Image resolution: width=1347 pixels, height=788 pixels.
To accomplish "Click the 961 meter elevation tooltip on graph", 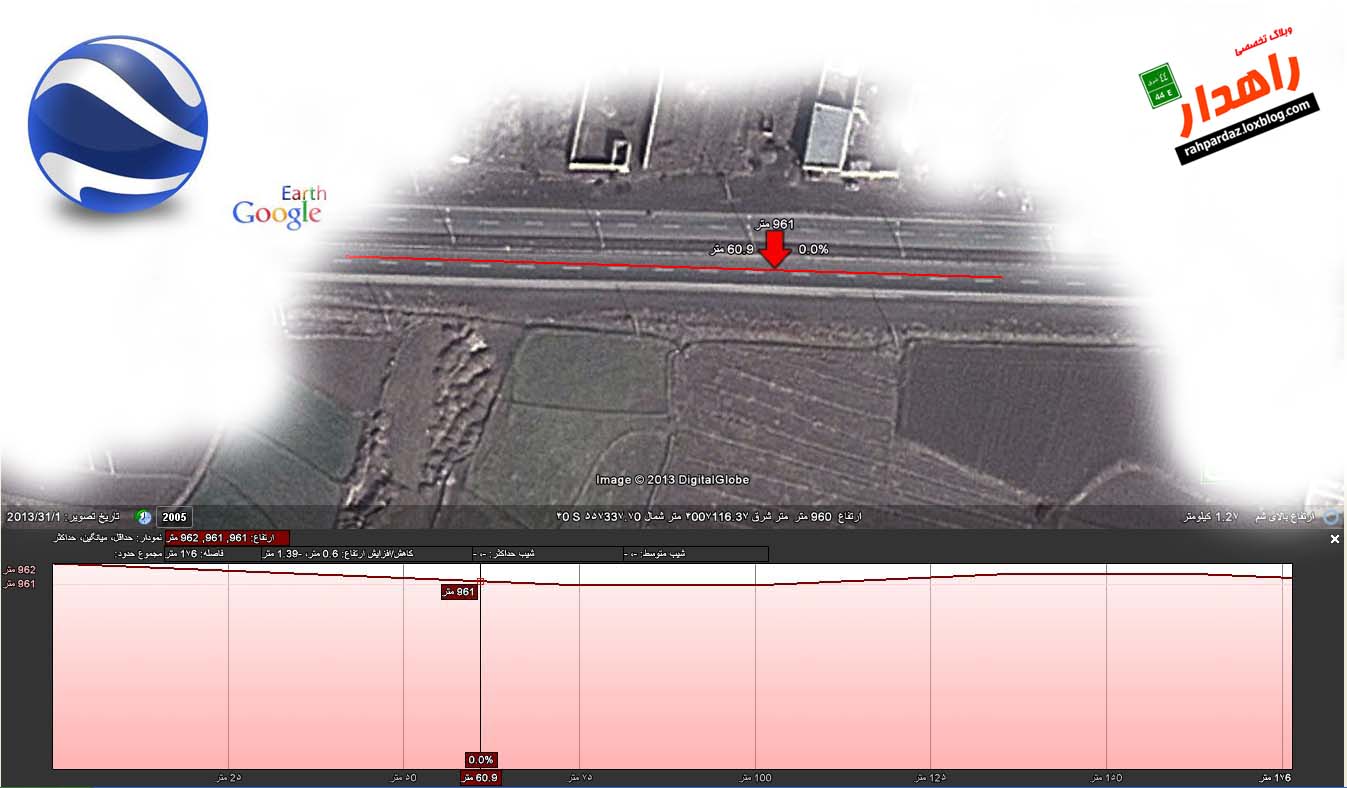I will (458, 592).
